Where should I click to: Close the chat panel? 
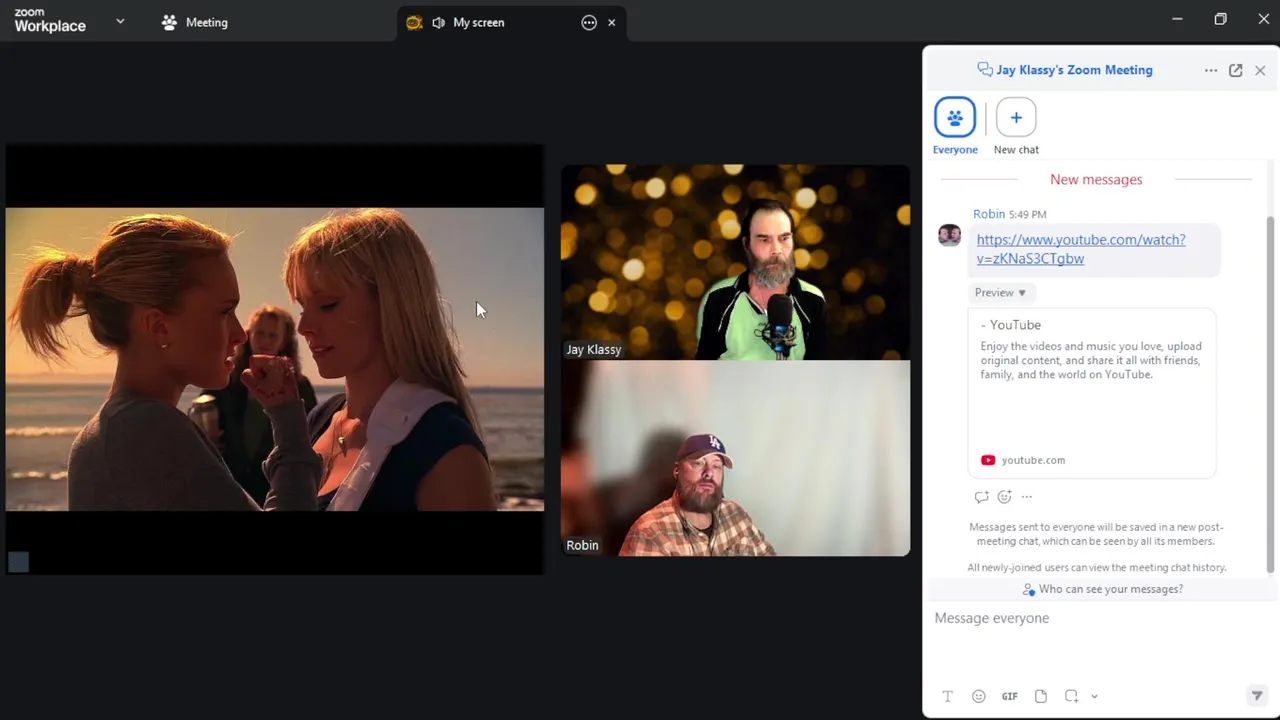click(1260, 70)
